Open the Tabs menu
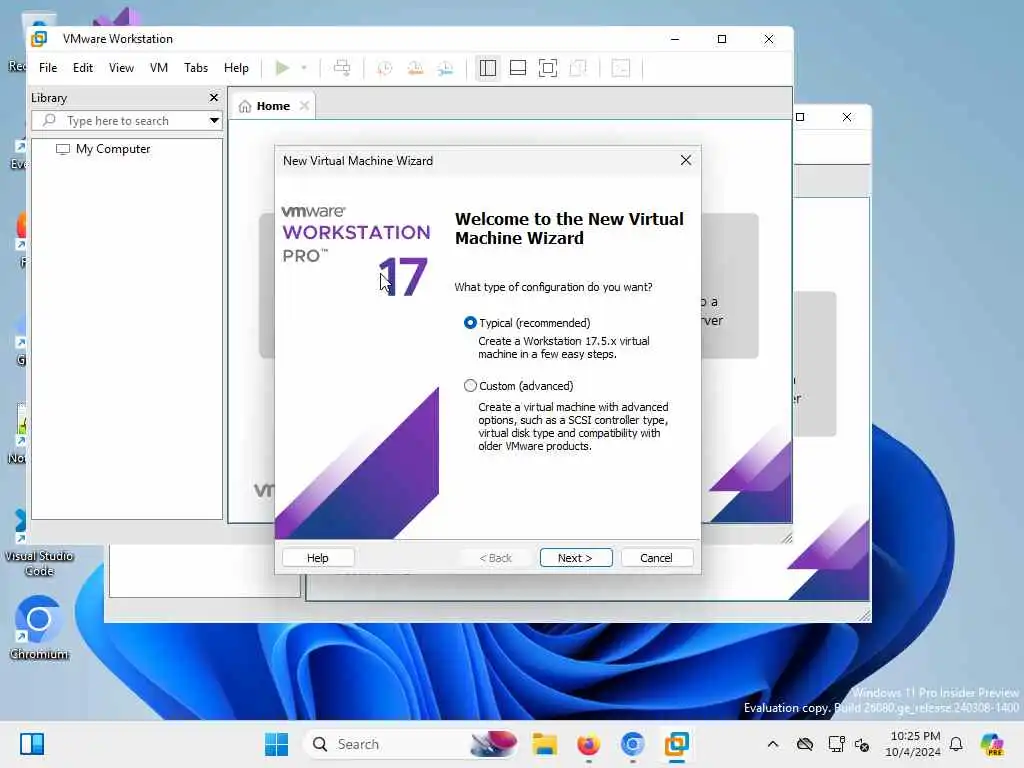 tap(196, 68)
